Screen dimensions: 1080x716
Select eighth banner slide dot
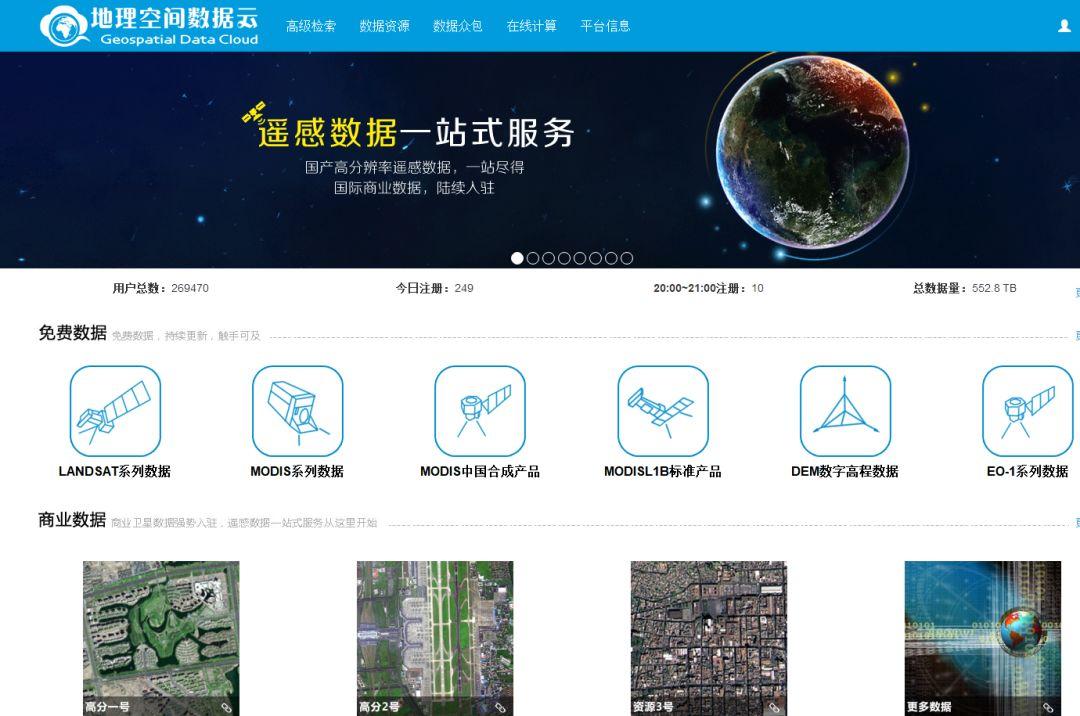coord(627,258)
